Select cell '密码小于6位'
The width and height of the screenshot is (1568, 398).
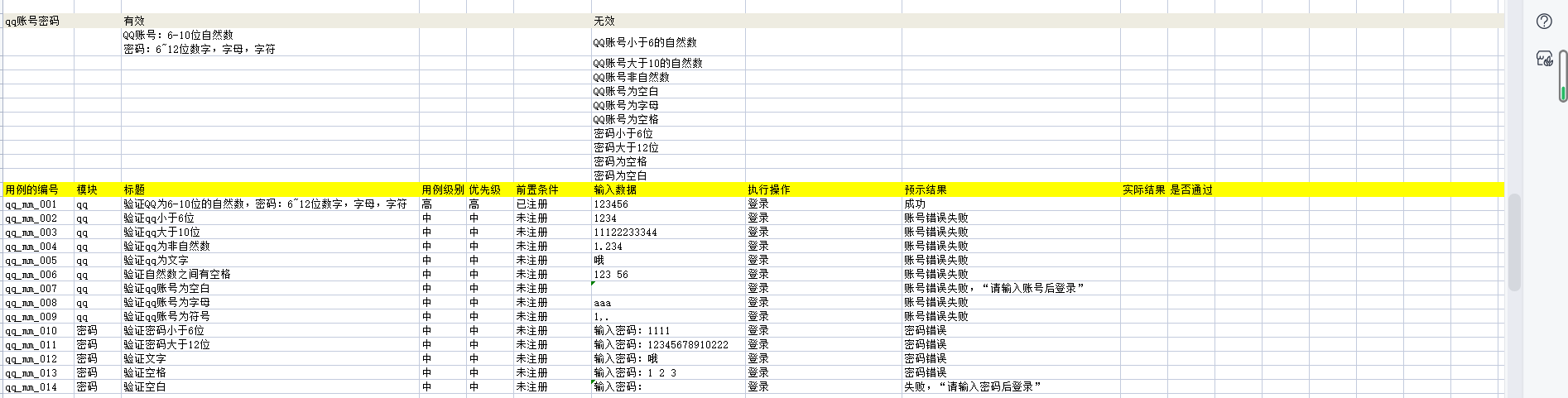(x=668, y=133)
